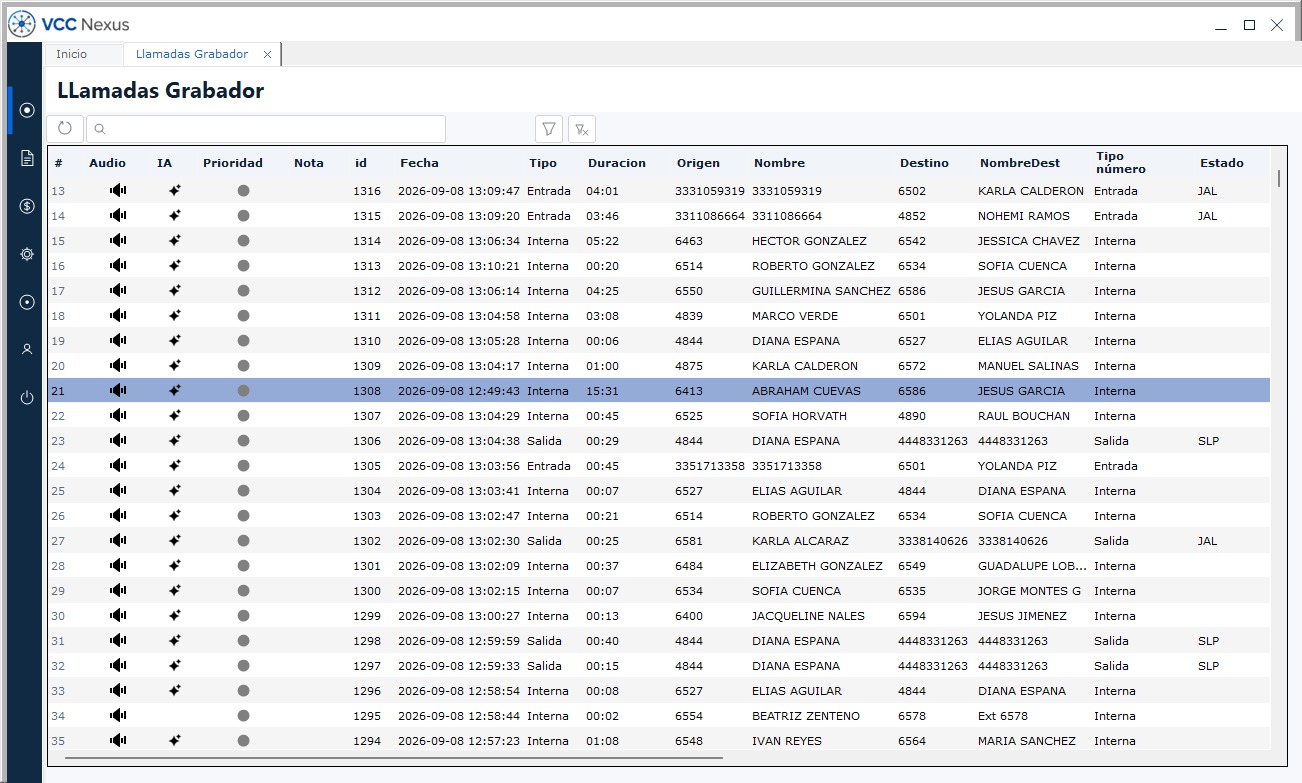Viewport: 1302px width, 783px height.
Task: Select the cell ELIZABETH GONZALEZ
Action: click(x=817, y=566)
